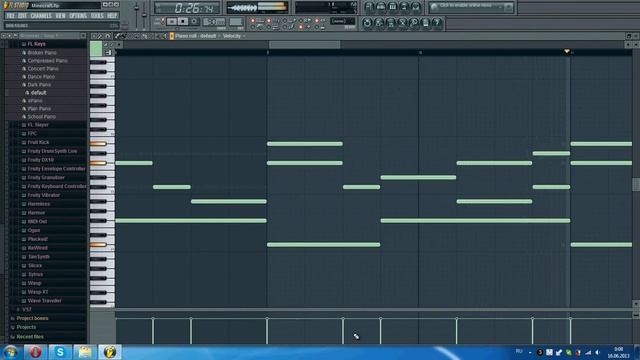
Task: Select the Concert Piano preset
Action: [43, 69]
